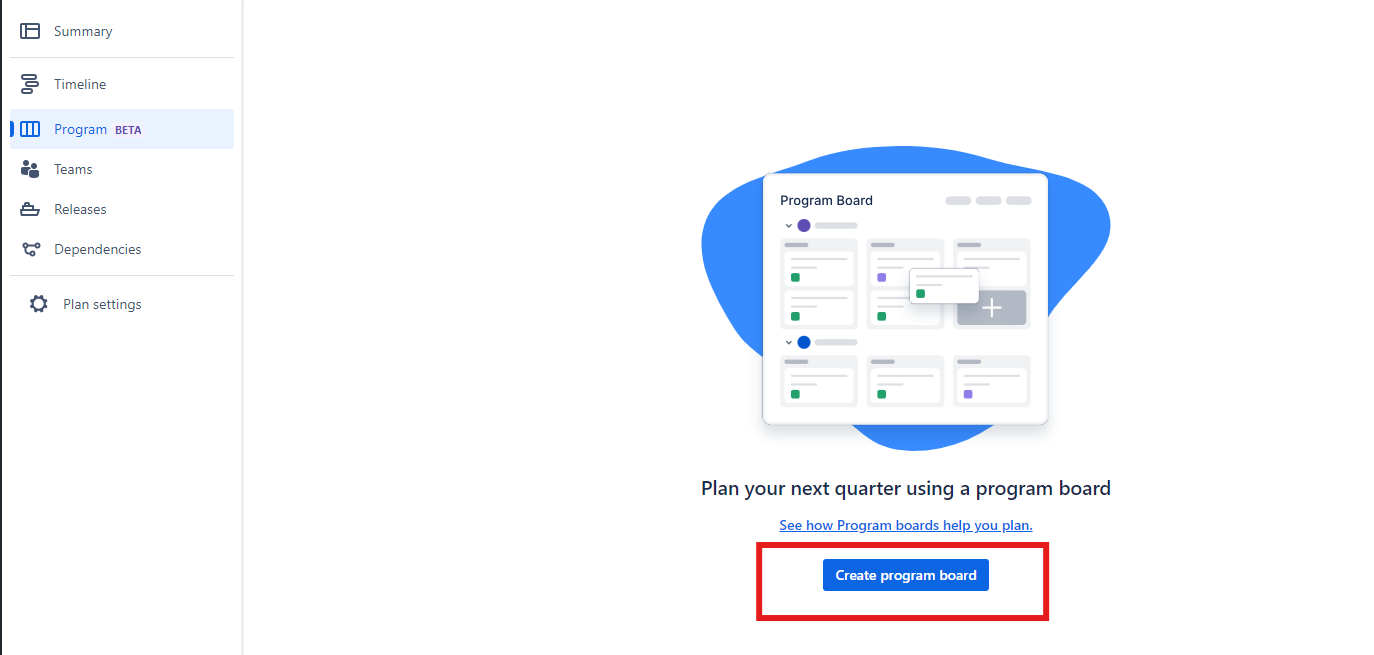Click the Teams people icon
1374x655 pixels.
click(30, 169)
